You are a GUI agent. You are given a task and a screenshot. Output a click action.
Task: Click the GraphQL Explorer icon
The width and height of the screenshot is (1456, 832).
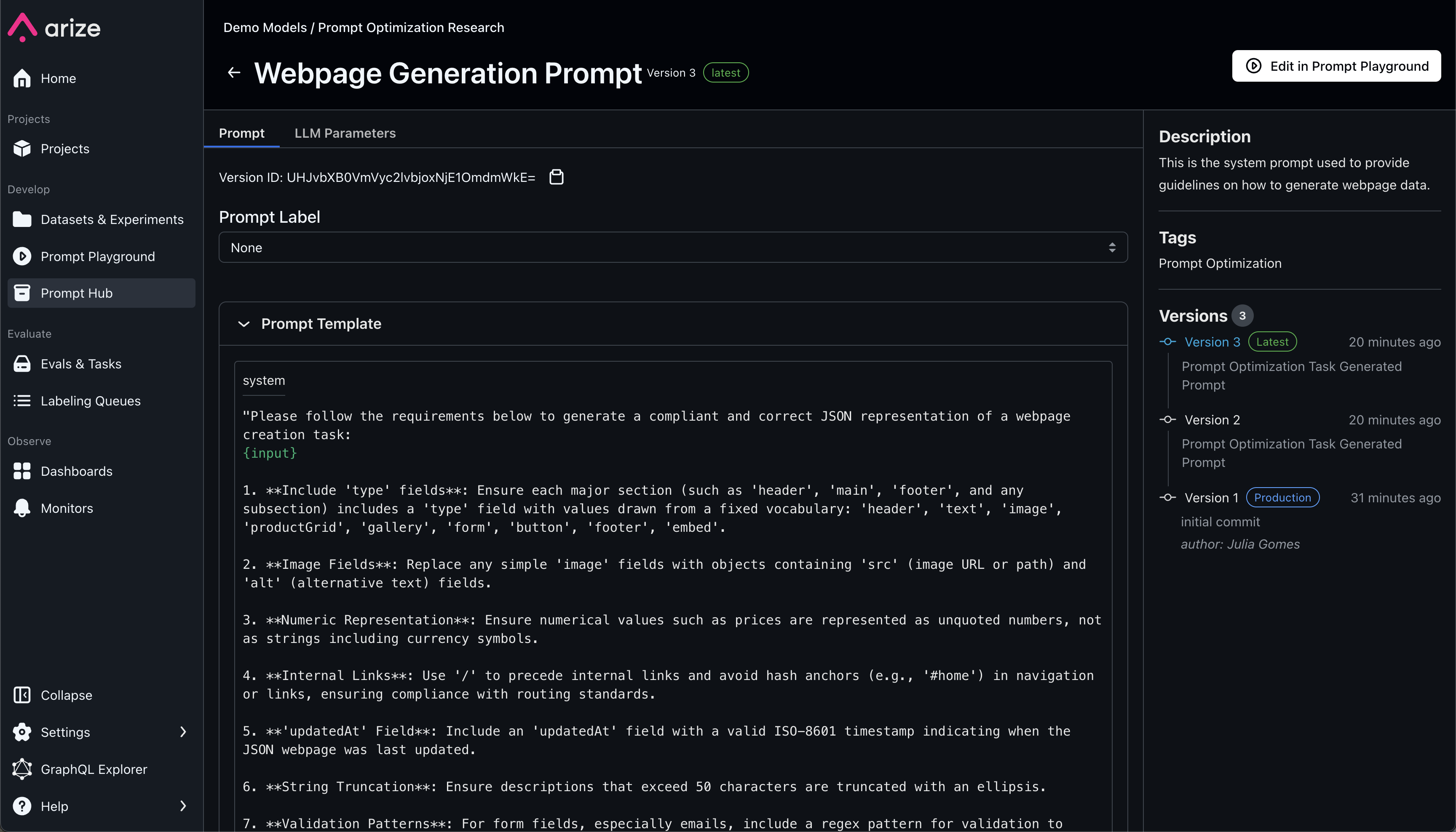pyautogui.click(x=22, y=769)
